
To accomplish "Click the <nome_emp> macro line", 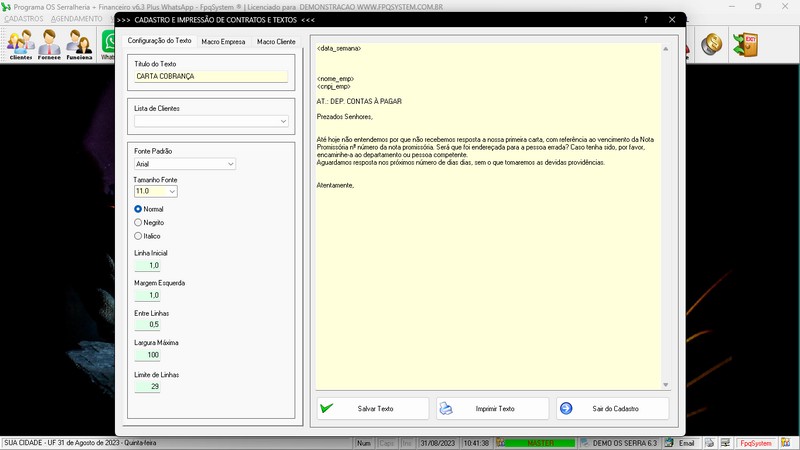I will point(335,79).
